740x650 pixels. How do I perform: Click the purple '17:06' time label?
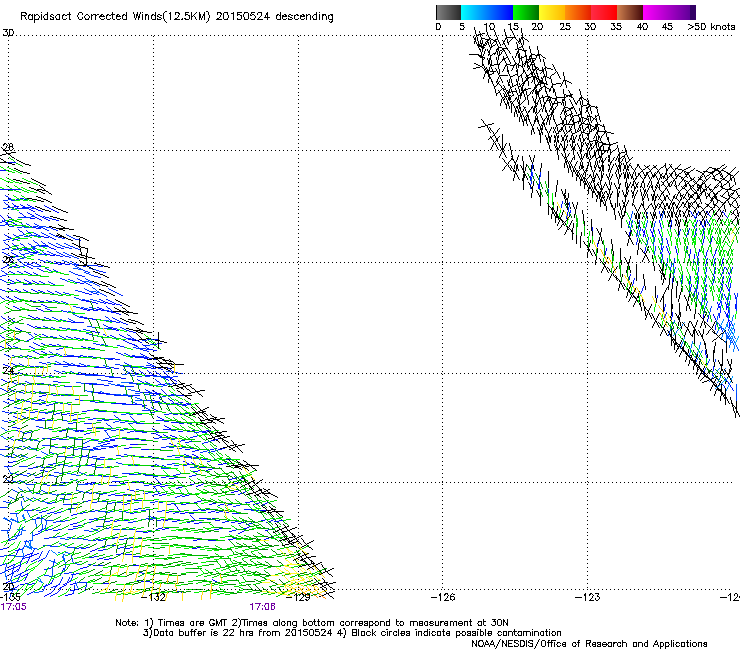[x=262, y=607]
